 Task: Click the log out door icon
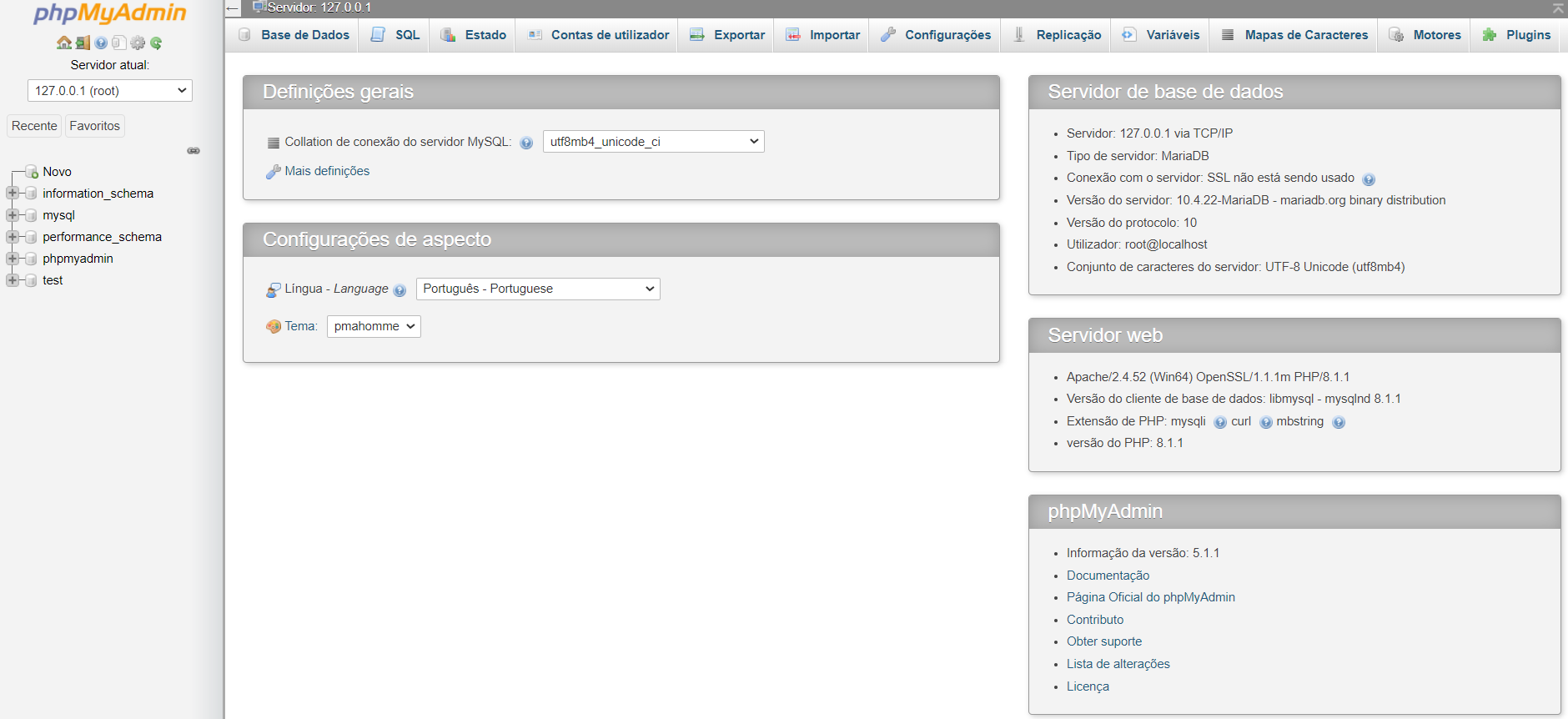coord(83,43)
